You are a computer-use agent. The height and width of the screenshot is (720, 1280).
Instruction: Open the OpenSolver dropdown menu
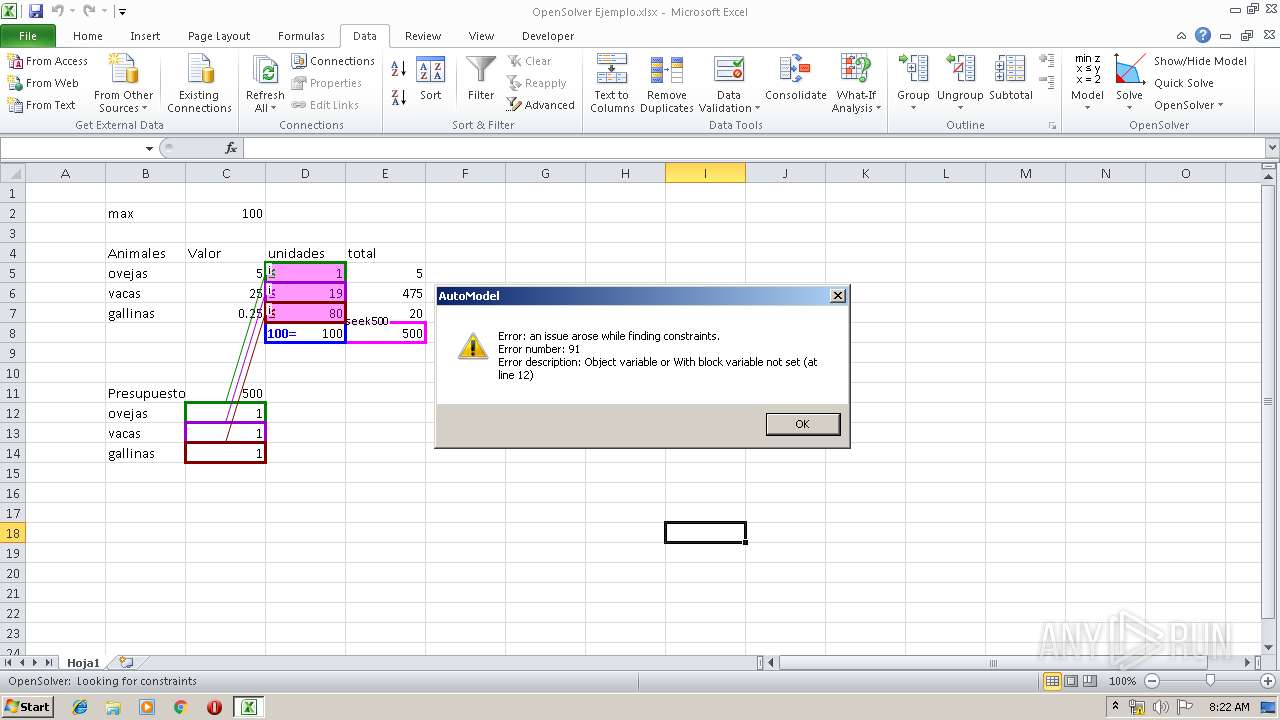[x=1189, y=105]
